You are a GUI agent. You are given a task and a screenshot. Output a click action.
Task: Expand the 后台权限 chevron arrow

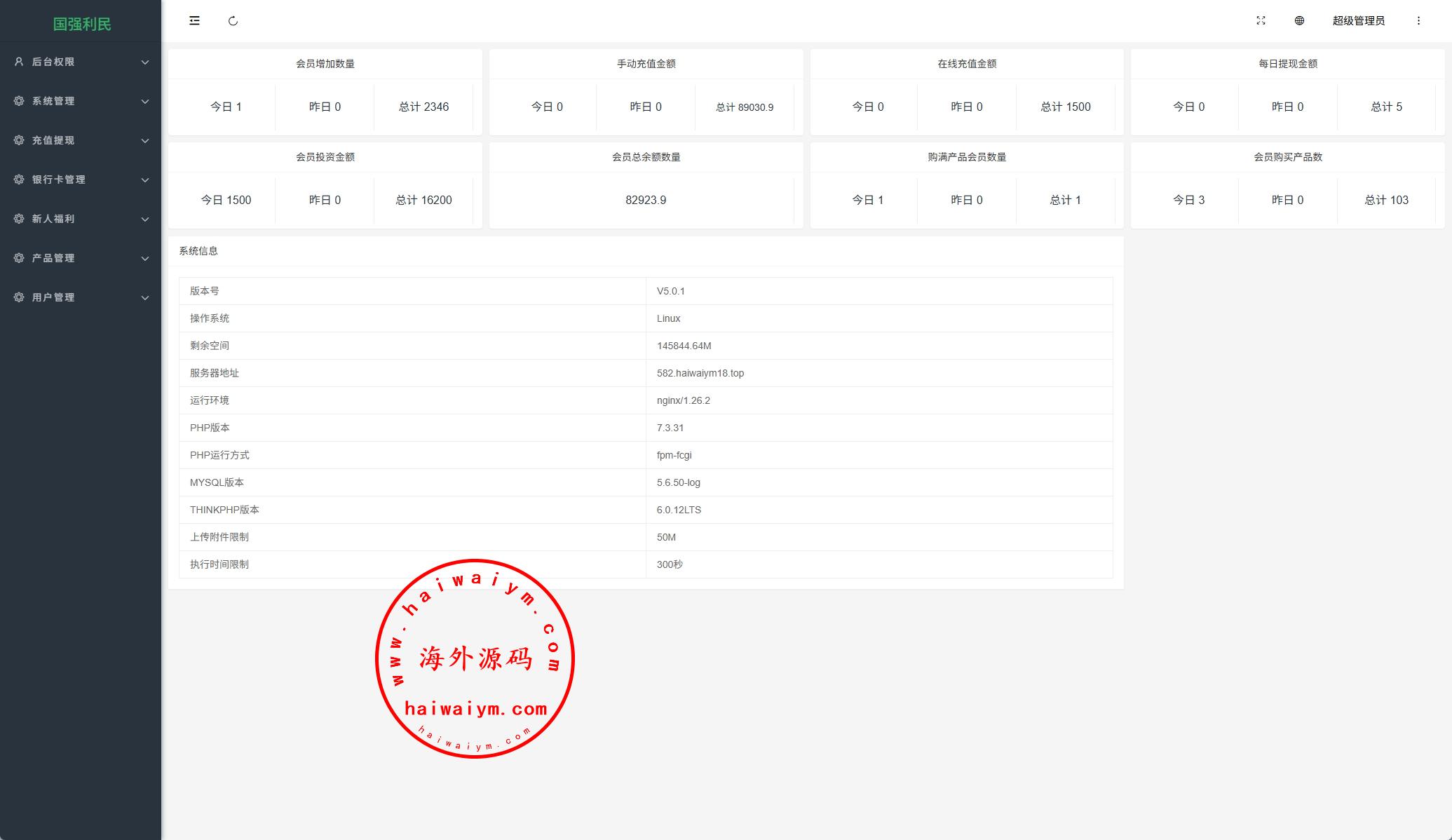(145, 62)
